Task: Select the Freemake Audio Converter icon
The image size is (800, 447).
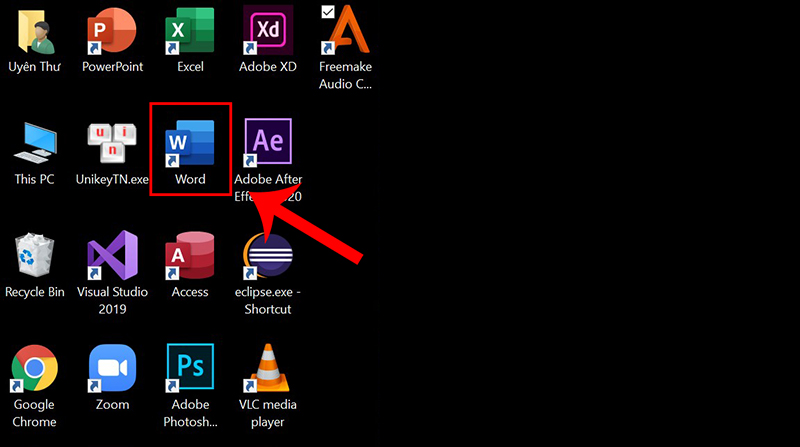Action: [346, 30]
